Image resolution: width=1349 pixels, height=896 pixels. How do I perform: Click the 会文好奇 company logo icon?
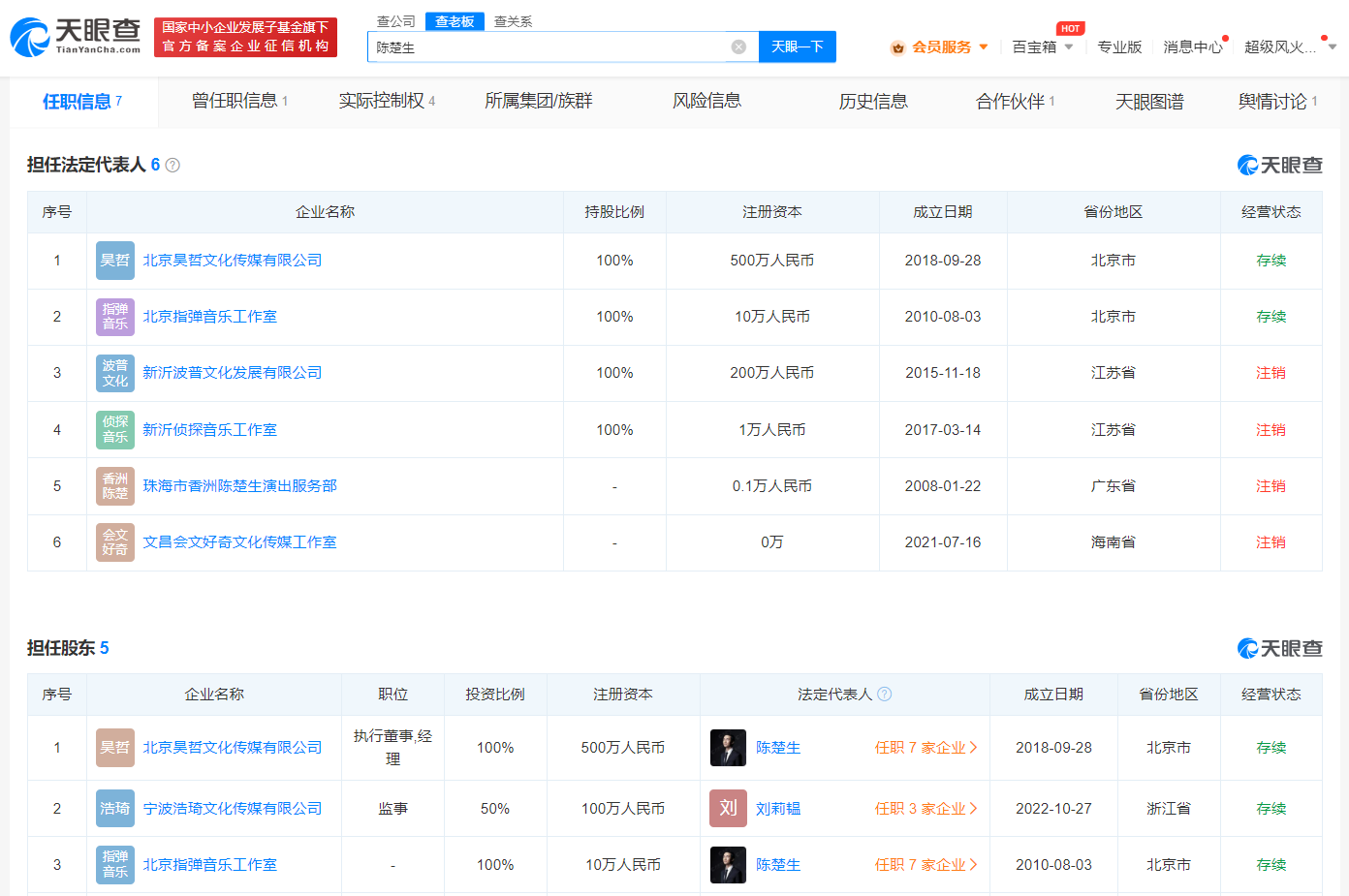click(115, 542)
